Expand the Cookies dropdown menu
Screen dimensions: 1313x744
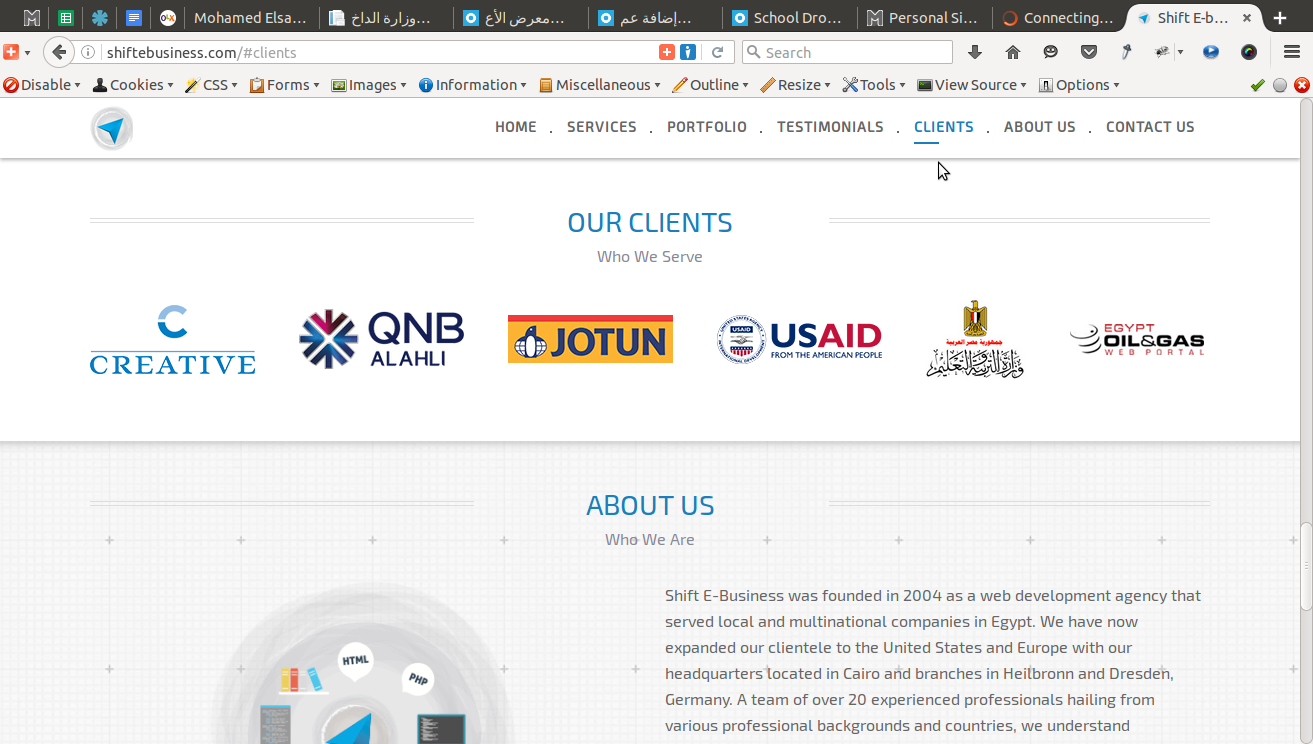tap(133, 85)
